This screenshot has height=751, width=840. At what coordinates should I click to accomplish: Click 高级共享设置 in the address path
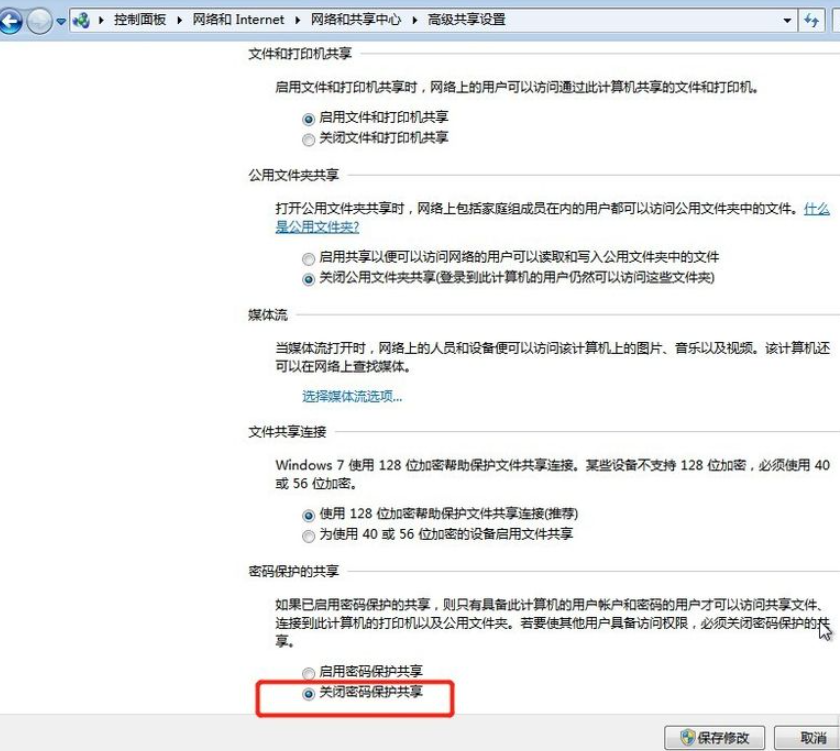click(467, 20)
